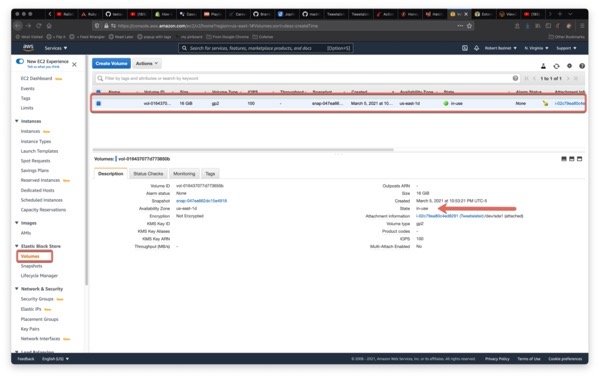Open Lifecycle Manager in the sidebar

coord(39,276)
